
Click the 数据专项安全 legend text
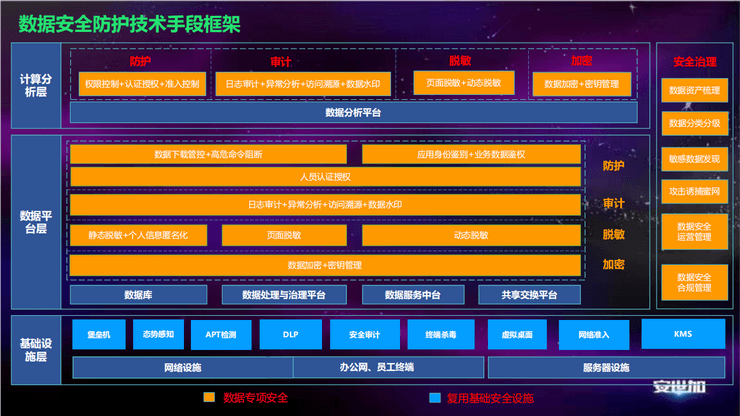click(x=256, y=398)
